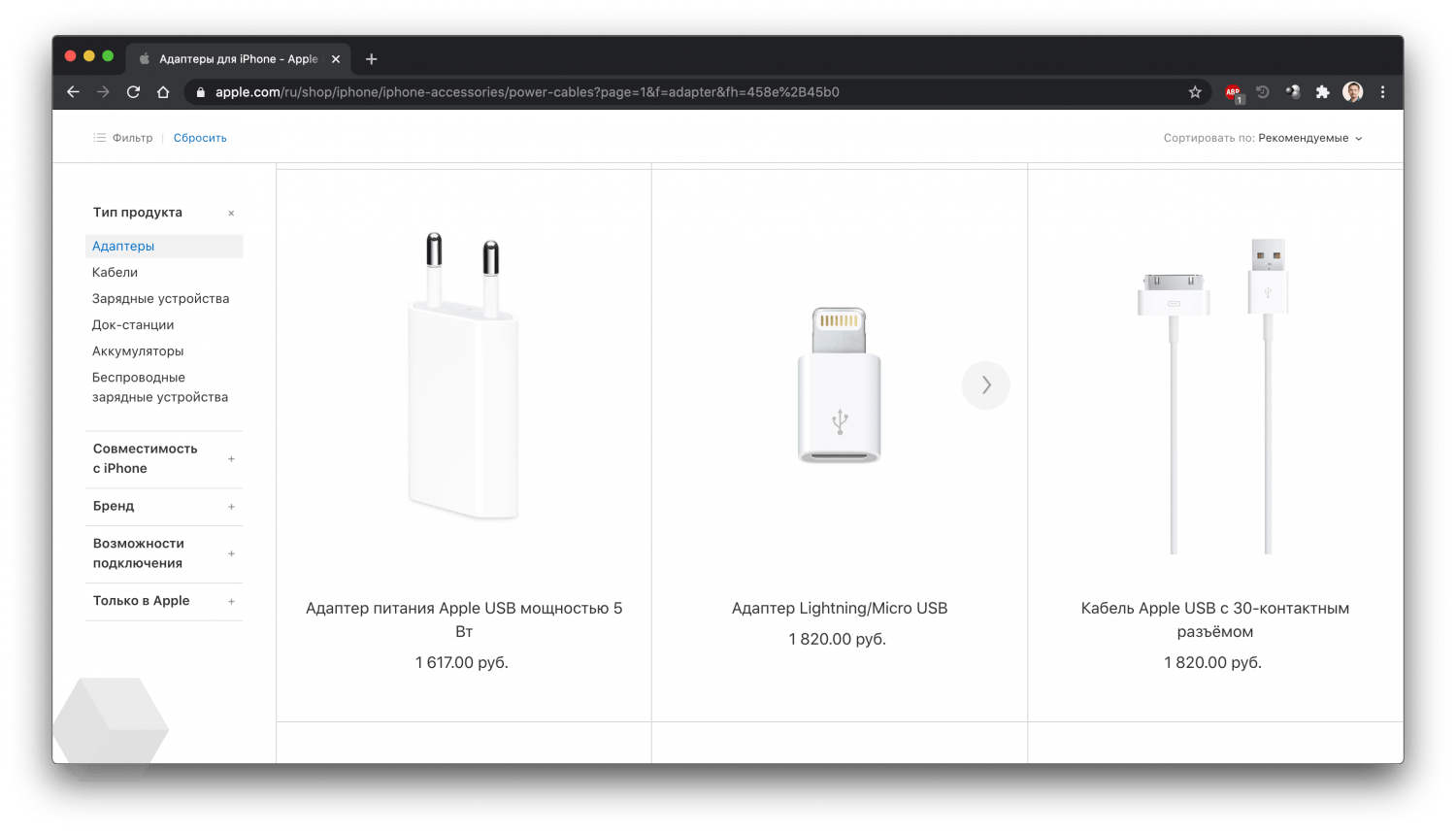Reload the Apple store page

[x=133, y=92]
